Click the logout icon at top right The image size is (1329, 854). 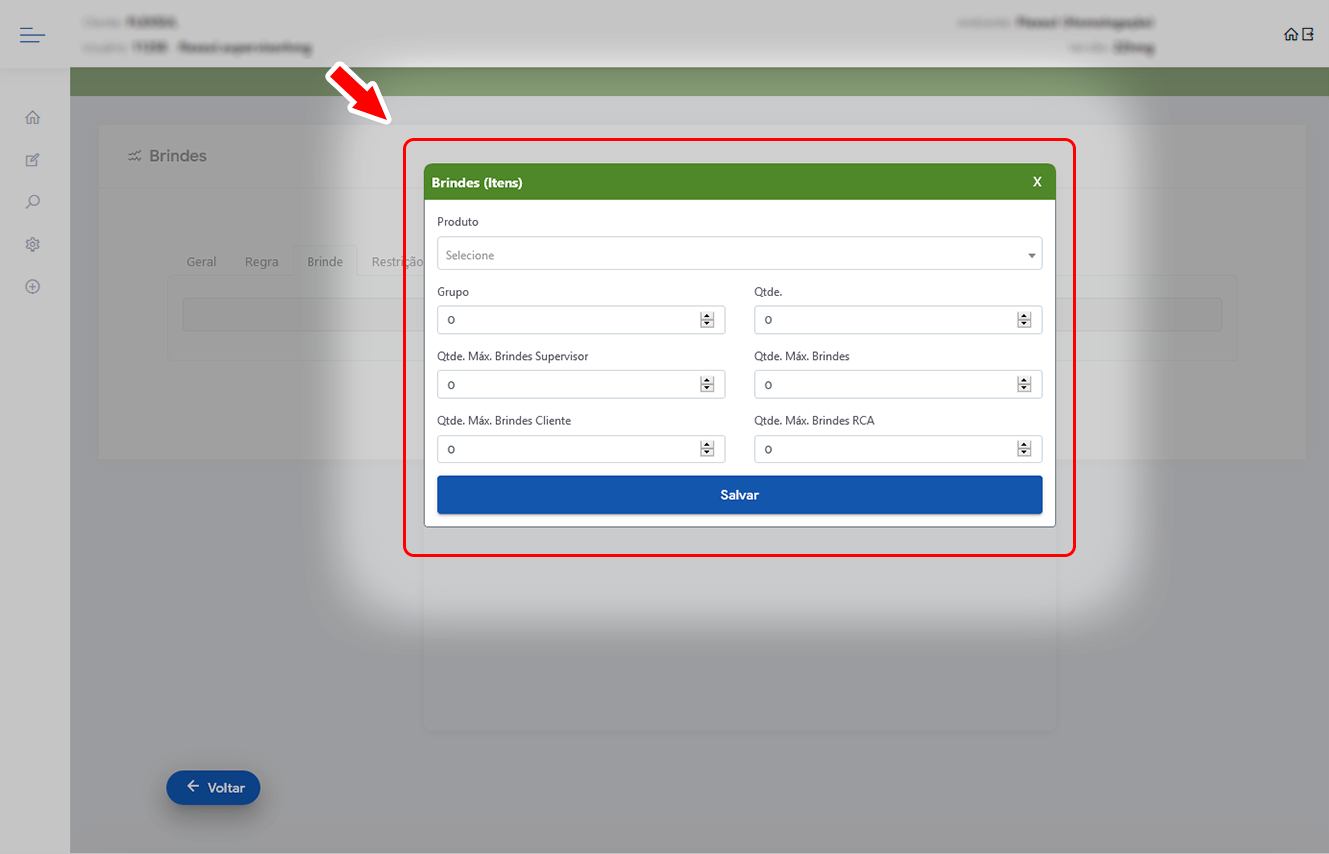click(1307, 34)
